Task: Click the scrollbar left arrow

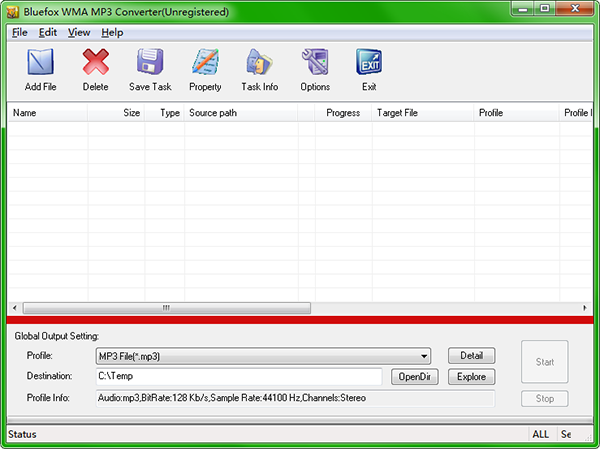Action: click(x=15, y=308)
